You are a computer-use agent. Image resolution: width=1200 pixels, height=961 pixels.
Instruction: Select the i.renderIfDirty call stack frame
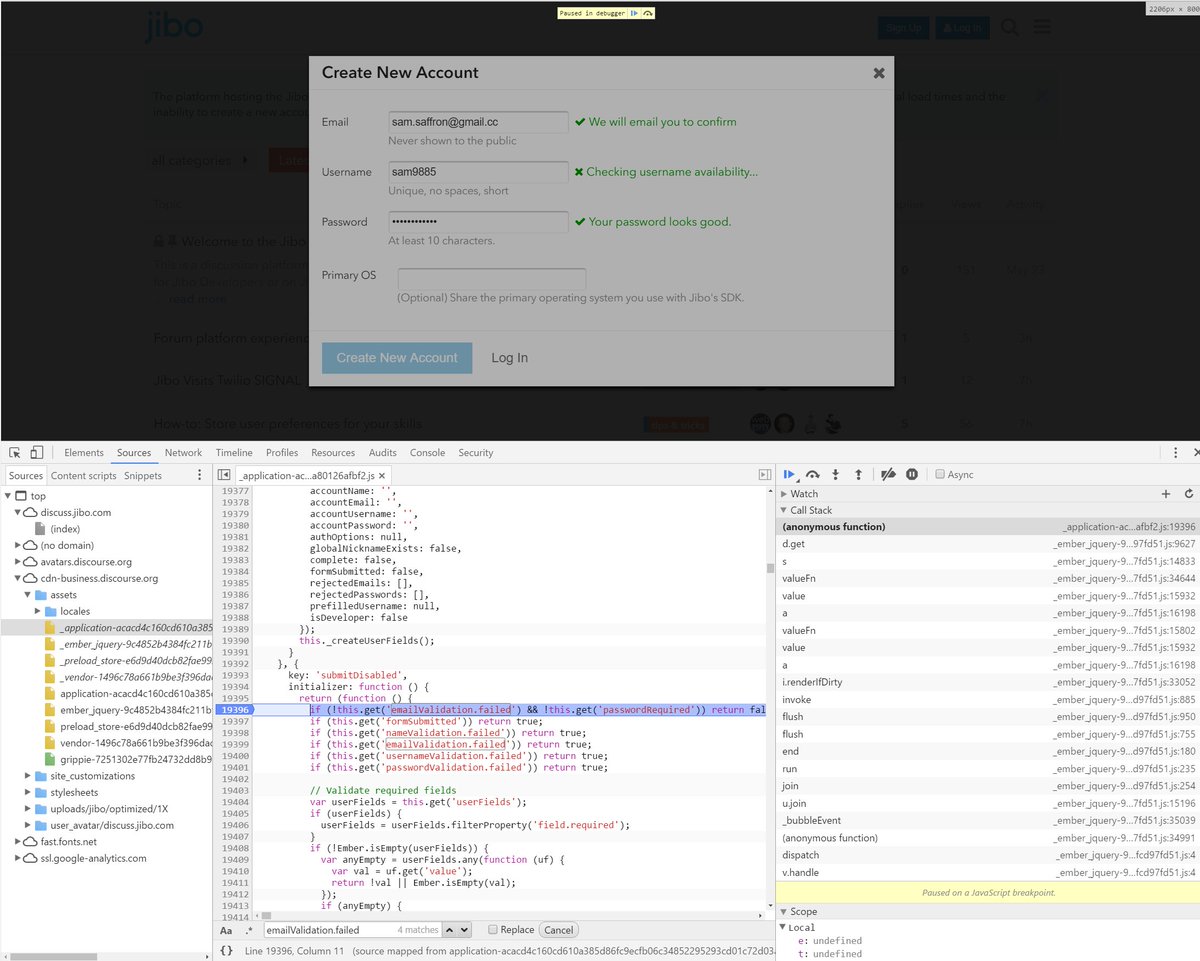point(988,682)
